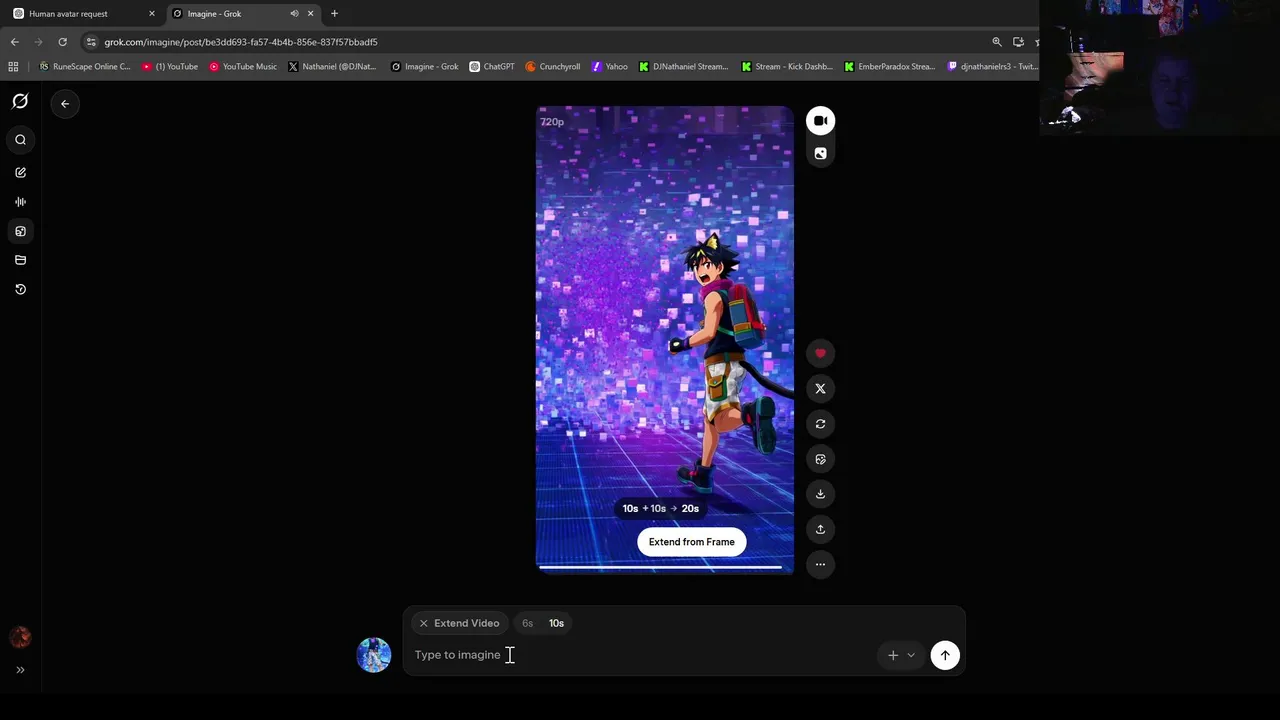Image resolution: width=1280 pixels, height=720 pixels.
Task: Open a new browser tab
Action: tap(334, 14)
